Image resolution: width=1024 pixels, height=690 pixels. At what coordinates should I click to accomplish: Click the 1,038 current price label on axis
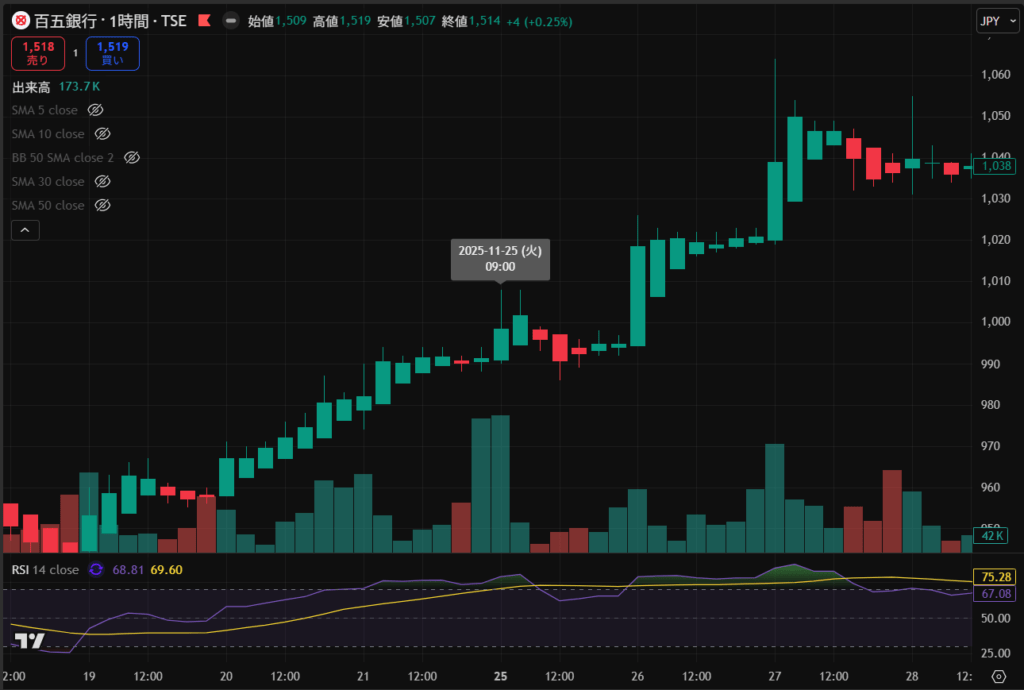(x=996, y=167)
